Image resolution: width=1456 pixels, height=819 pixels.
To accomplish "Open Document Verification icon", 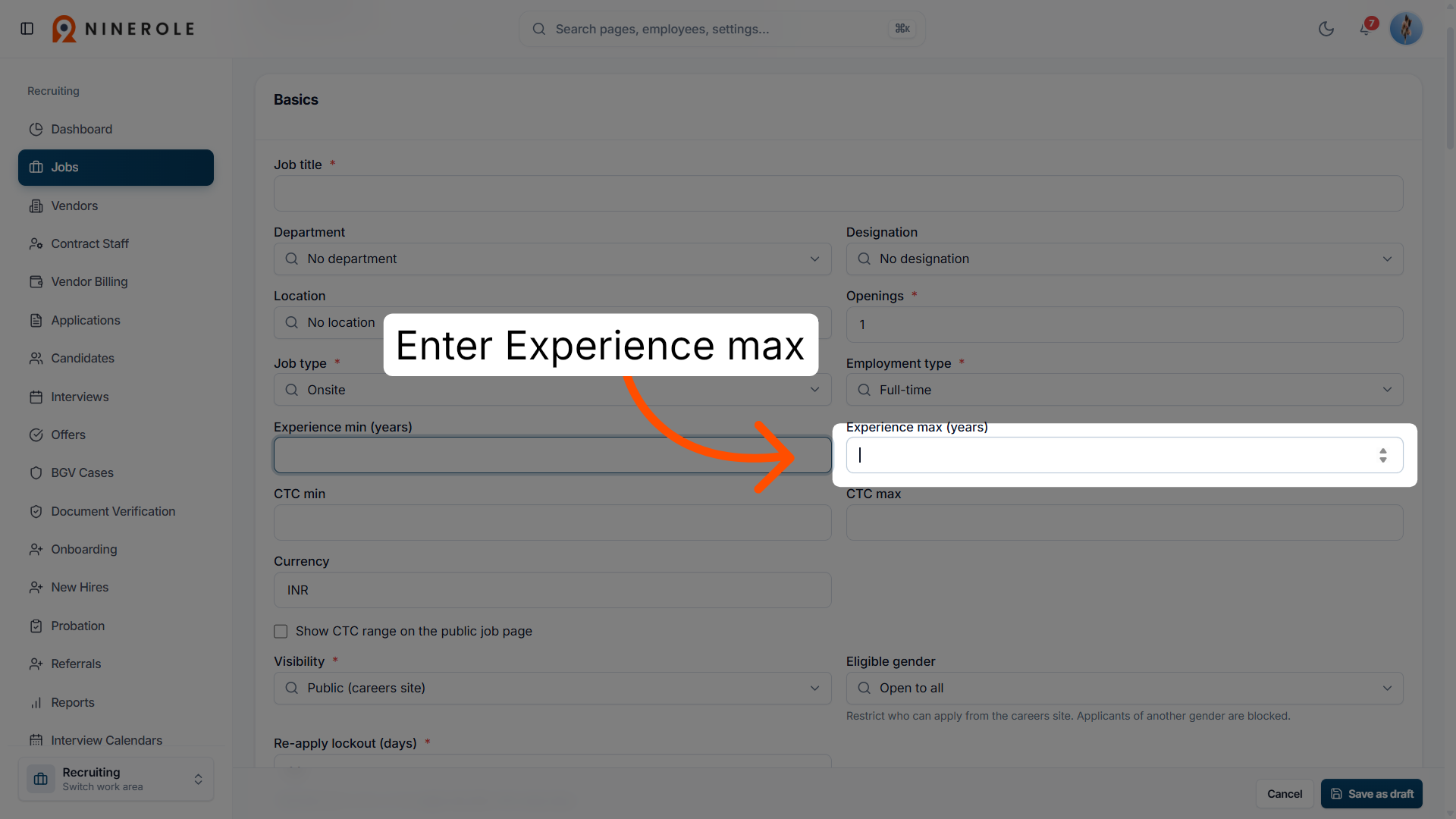I will (x=36, y=511).
